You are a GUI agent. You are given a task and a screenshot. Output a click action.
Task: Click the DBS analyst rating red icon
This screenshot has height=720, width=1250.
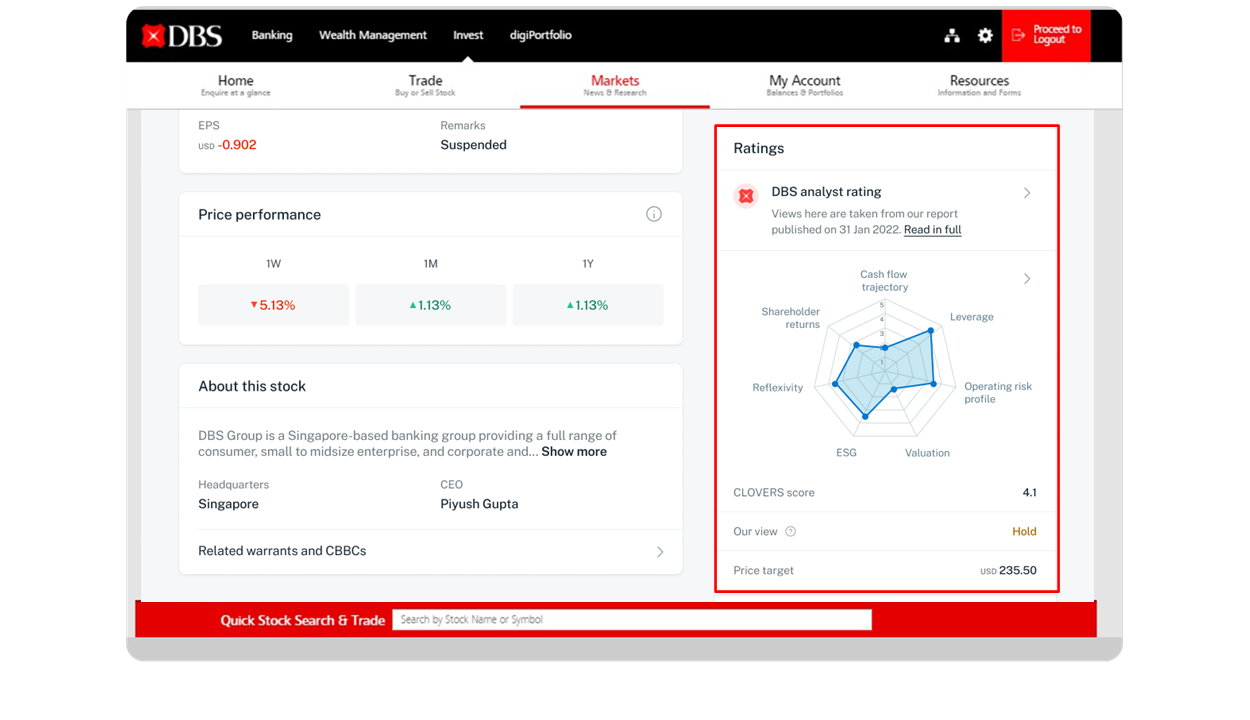coord(746,196)
